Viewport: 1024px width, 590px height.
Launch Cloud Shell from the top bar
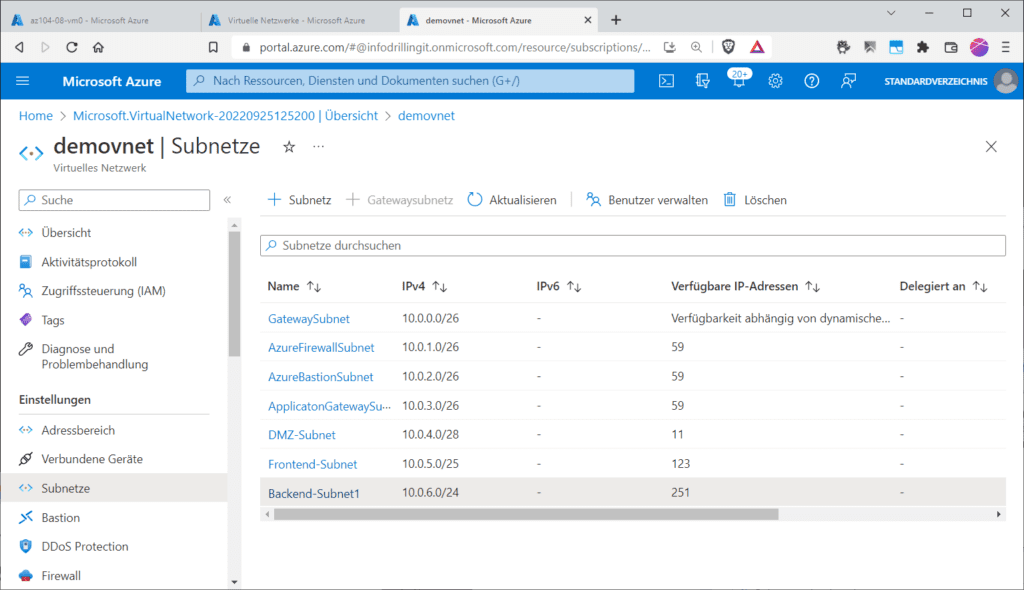coord(666,81)
